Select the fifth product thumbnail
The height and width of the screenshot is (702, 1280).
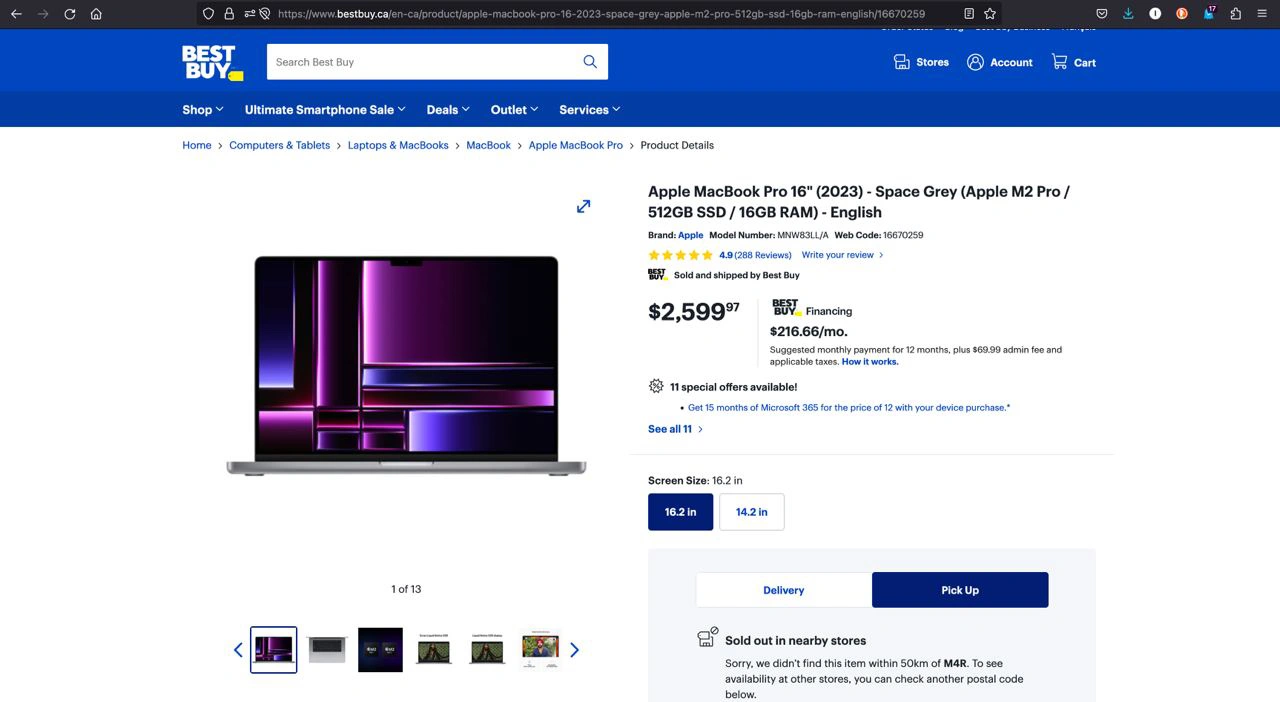(487, 650)
